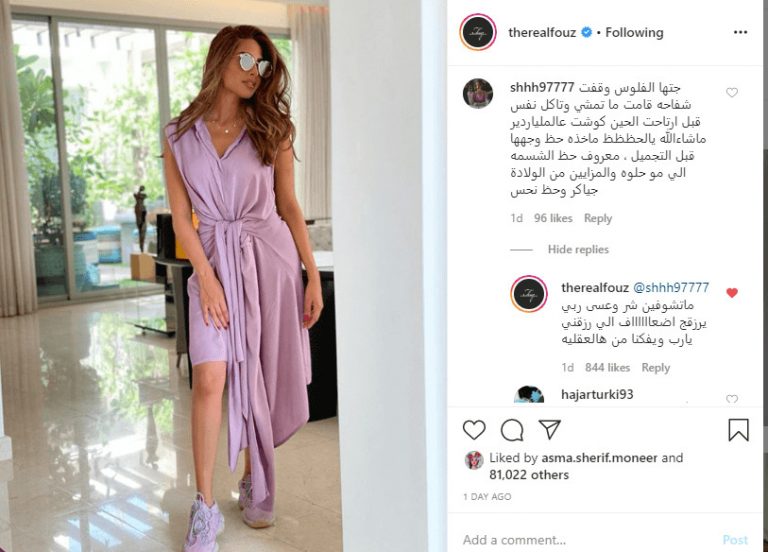Like the post with the heart icon

[474, 430]
